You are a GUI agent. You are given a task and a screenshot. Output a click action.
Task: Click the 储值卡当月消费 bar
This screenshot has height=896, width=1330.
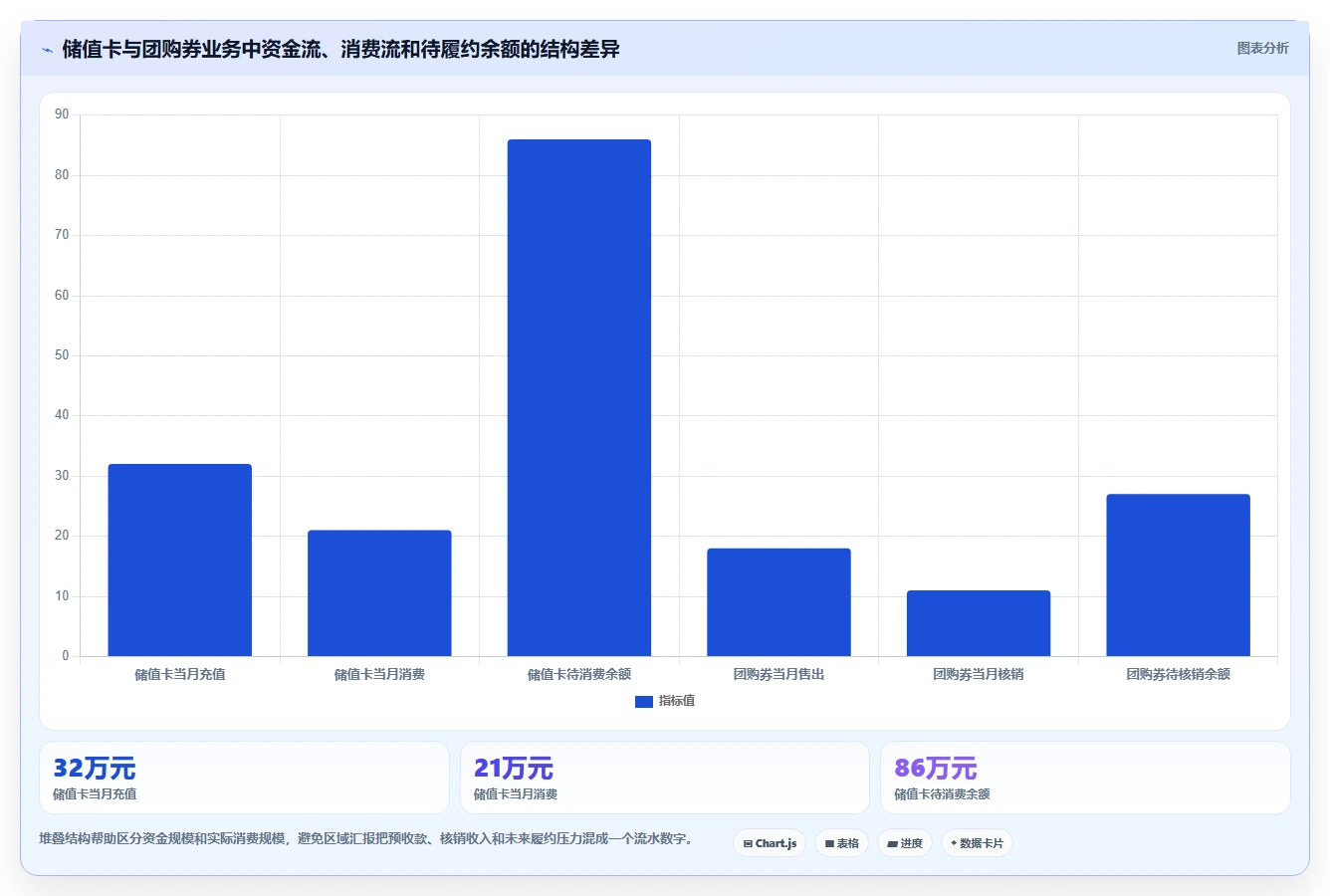(379, 593)
